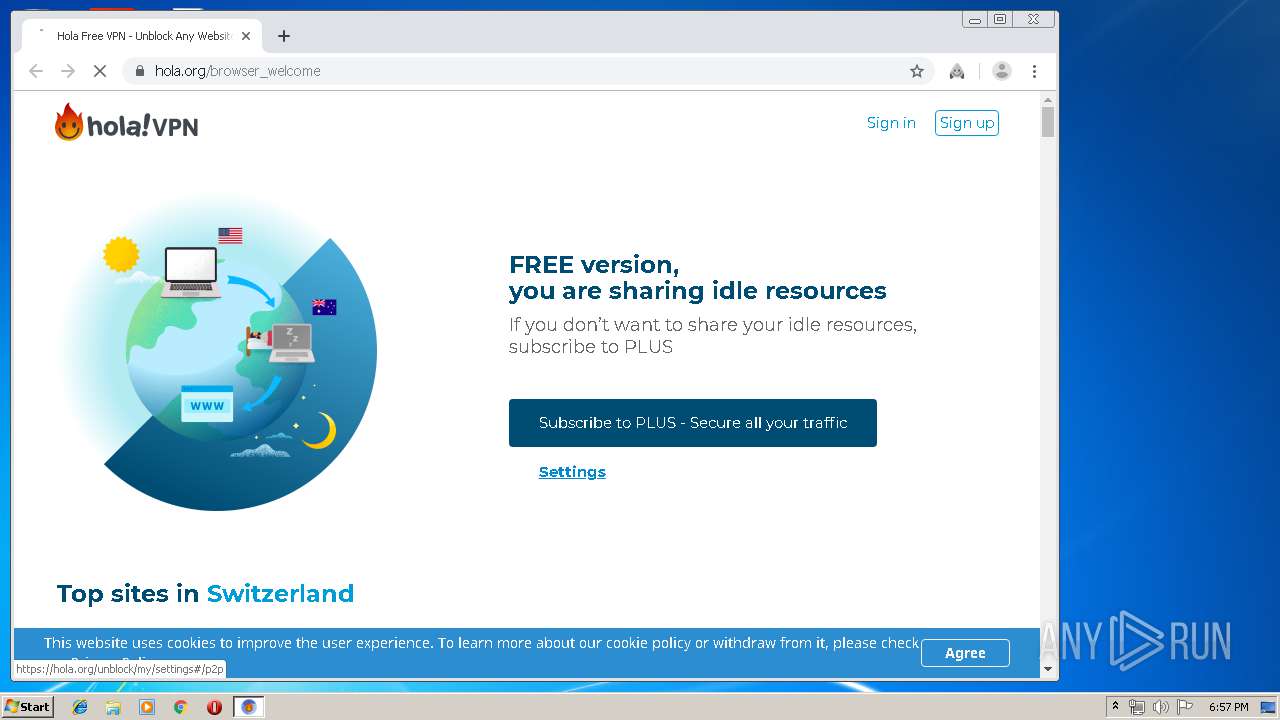Stop loading the page
Image resolution: width=1280 pixels, height=720 pixels.
(x=99, y=71)
